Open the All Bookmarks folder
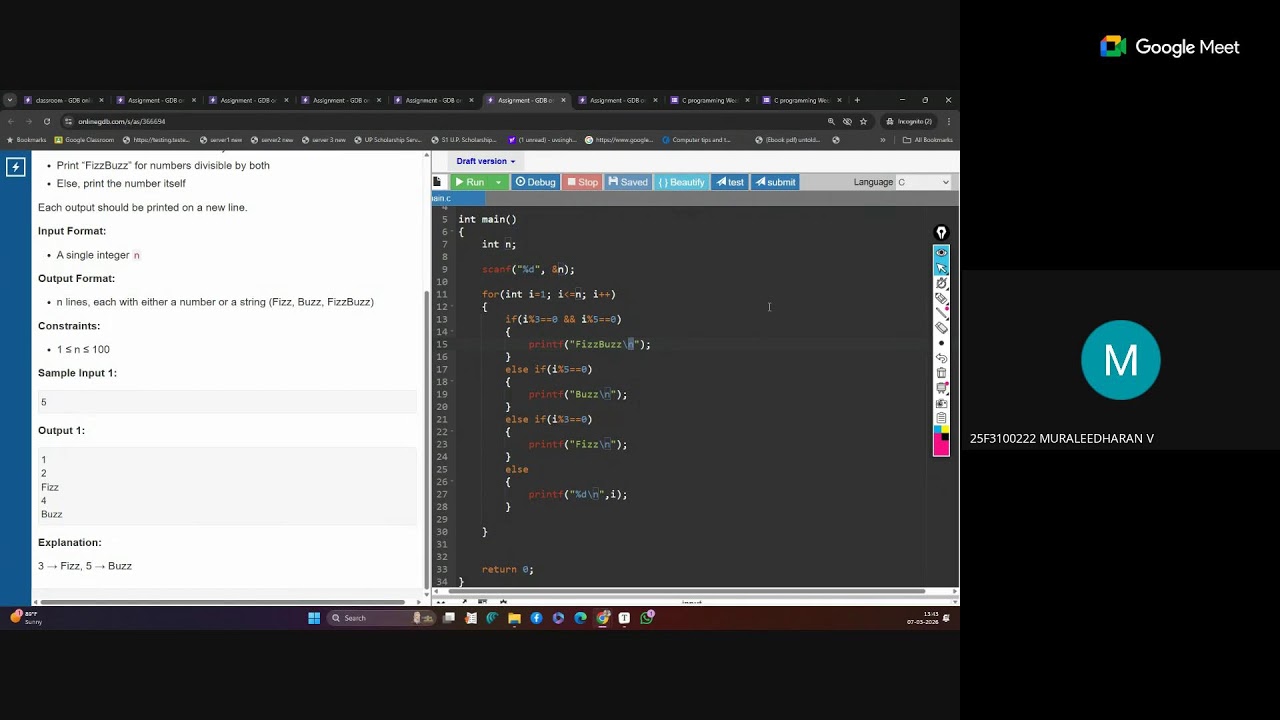Screen dimensions: 1280x720 pyautogui.click(x=927, y=140)
